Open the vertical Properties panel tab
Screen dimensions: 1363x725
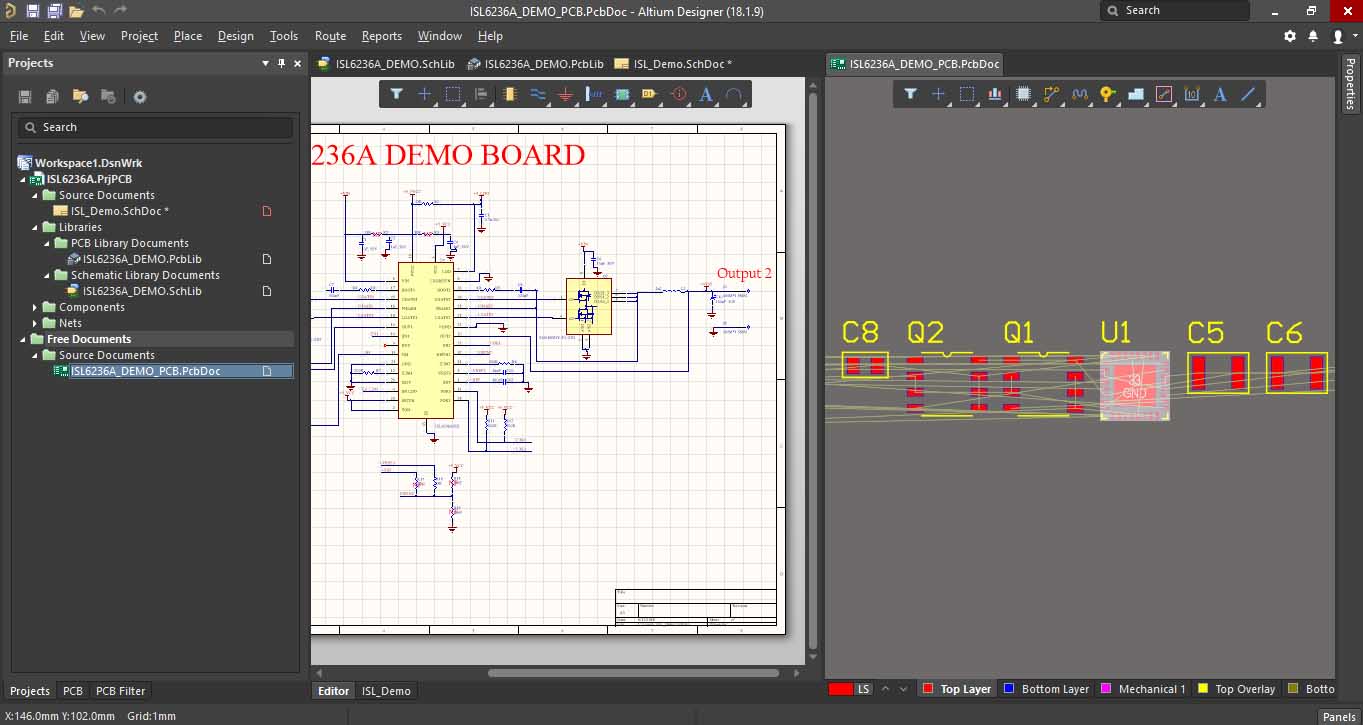[x=1349, y=83]
